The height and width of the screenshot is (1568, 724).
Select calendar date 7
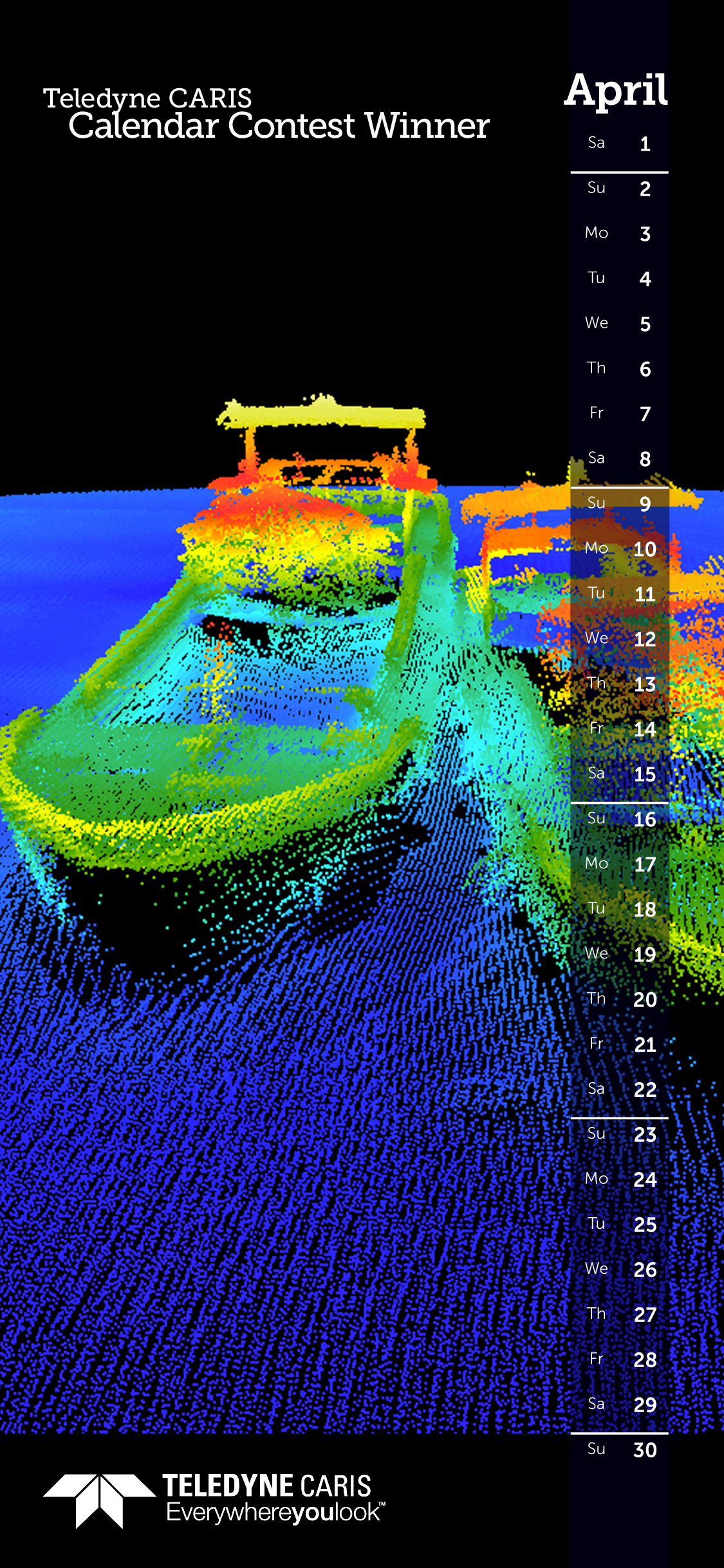(x=645, y=414)
